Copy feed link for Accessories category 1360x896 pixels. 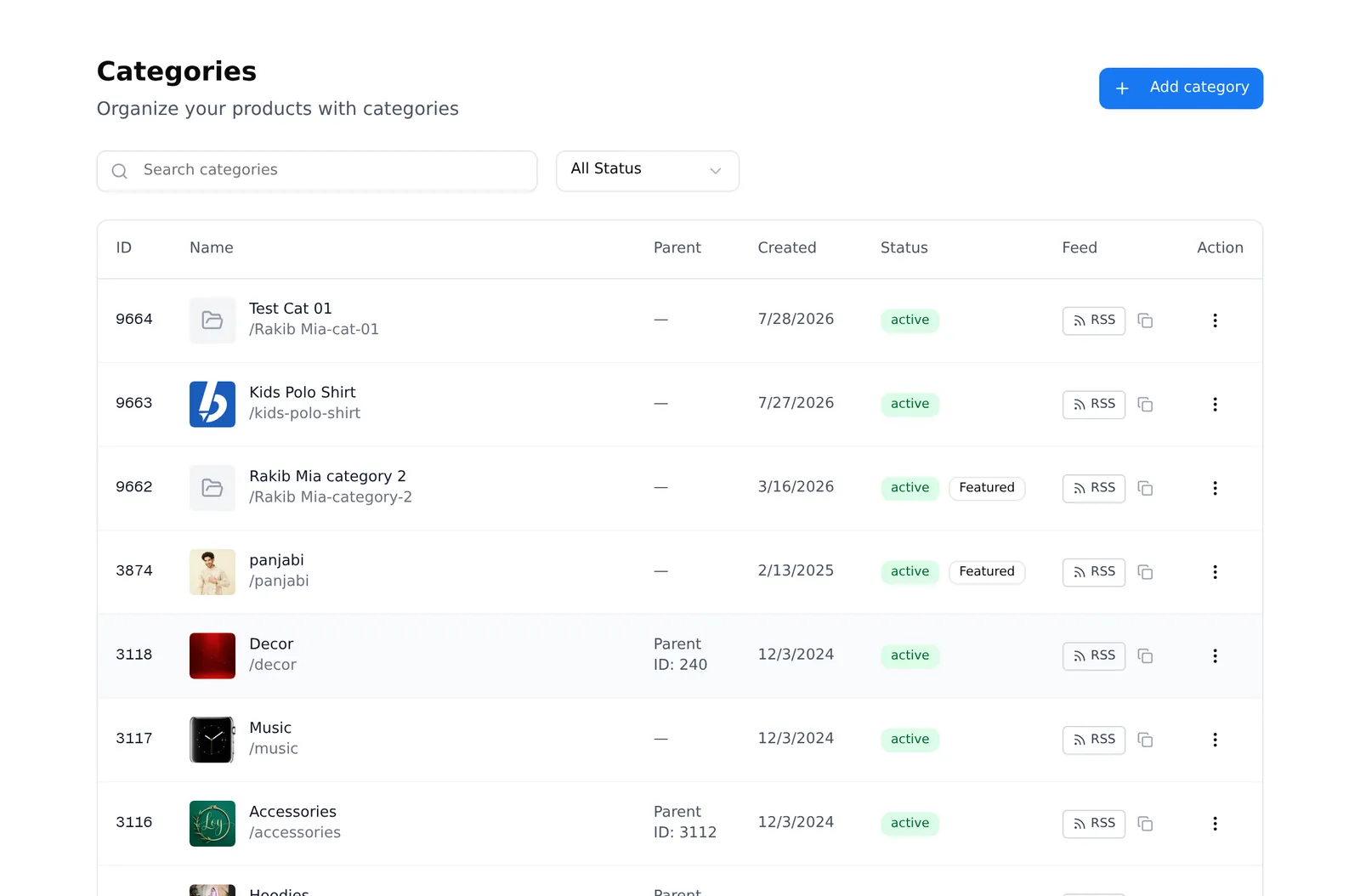tap(1145, 824)
